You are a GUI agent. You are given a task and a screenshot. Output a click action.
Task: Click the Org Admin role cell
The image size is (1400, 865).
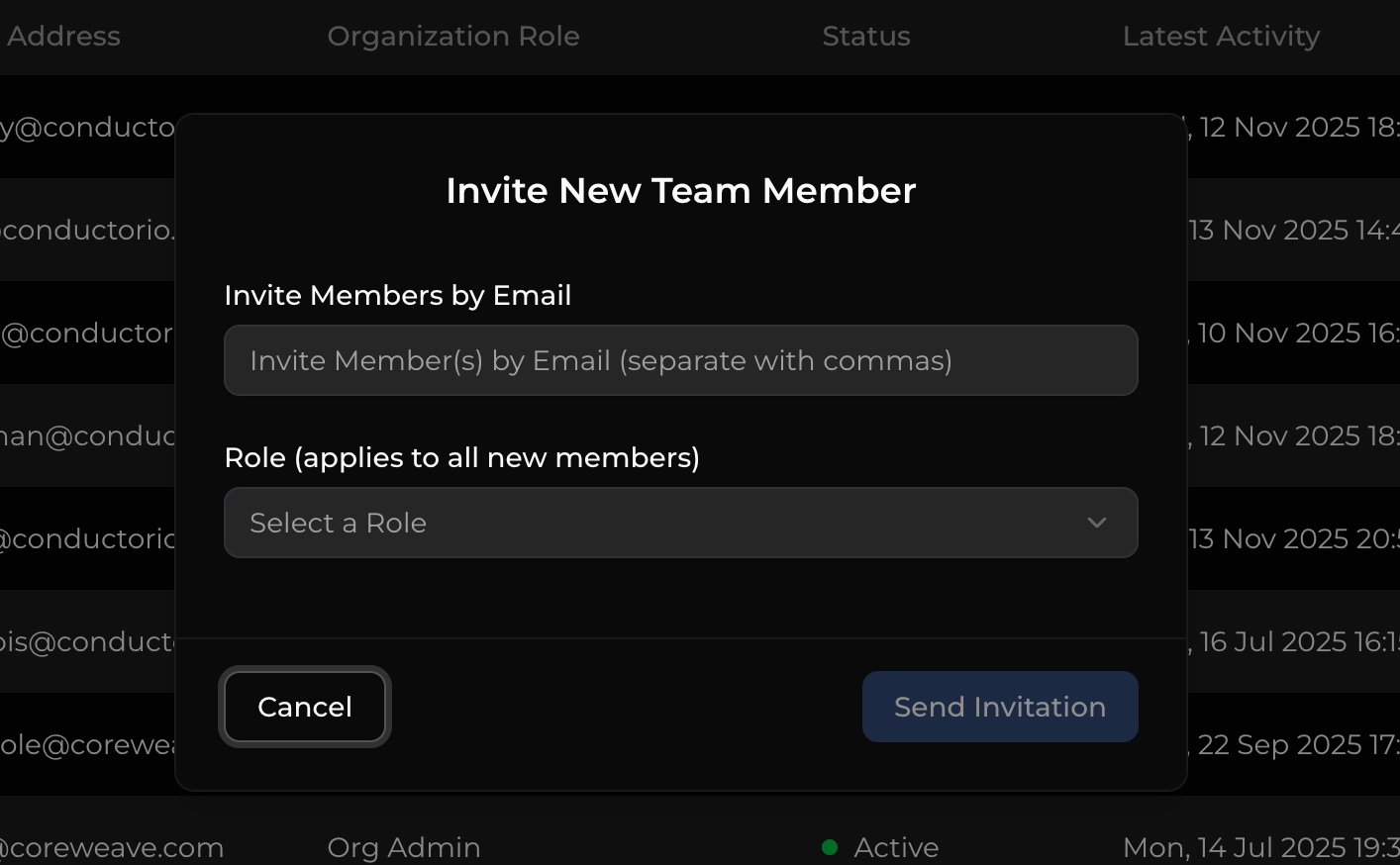403,847
